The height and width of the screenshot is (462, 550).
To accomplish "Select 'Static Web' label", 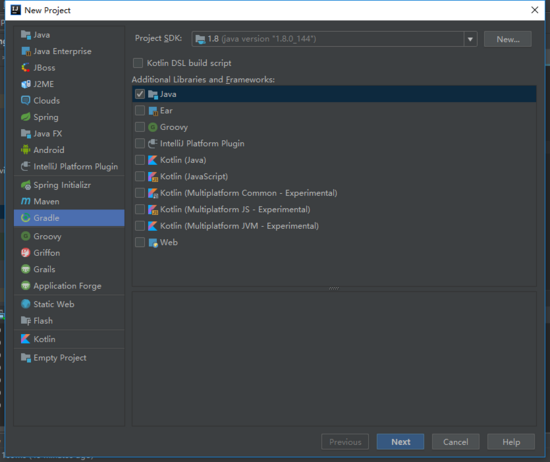I will tap(54, 304).
